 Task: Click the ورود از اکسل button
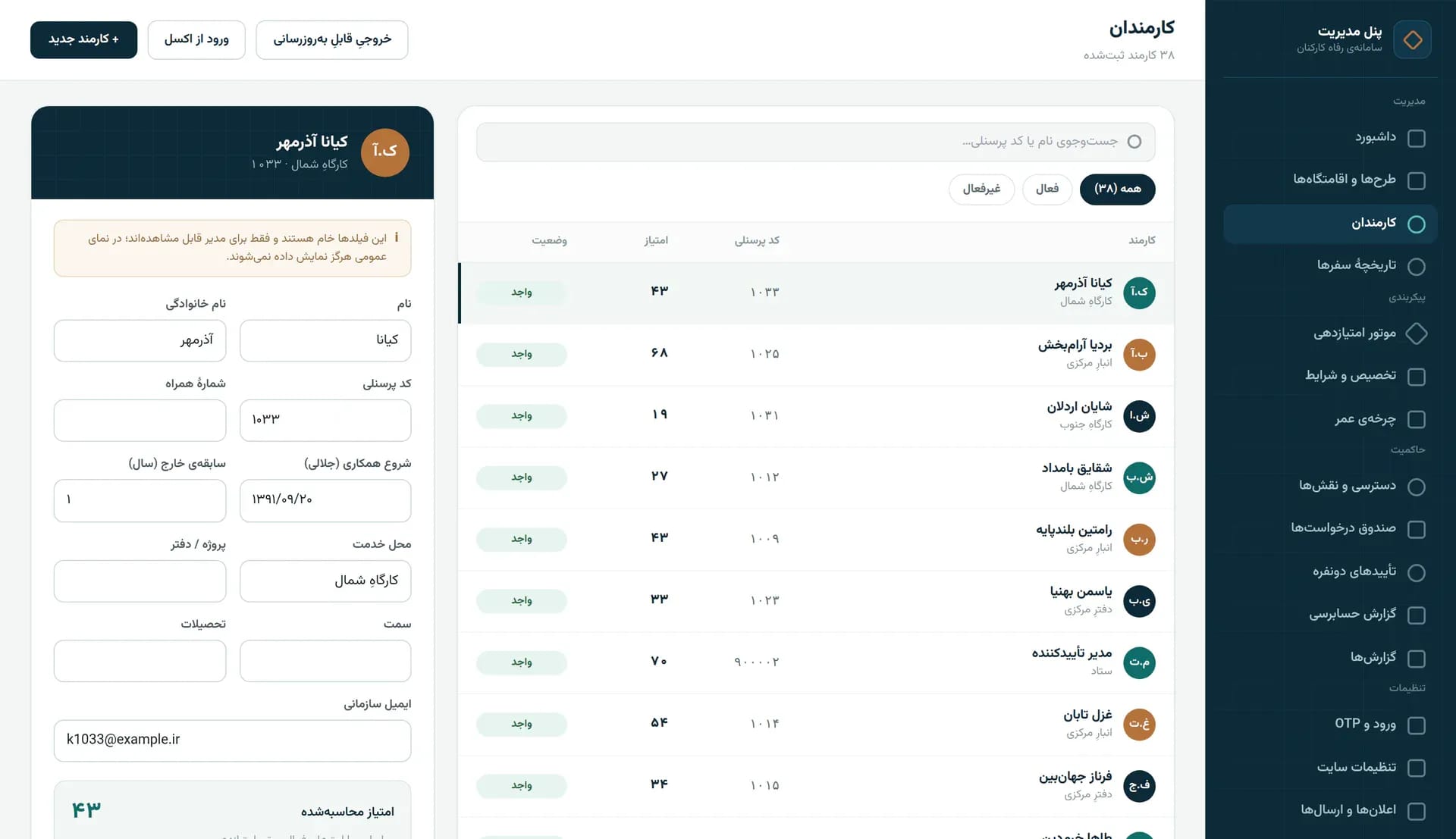[196, 39]
